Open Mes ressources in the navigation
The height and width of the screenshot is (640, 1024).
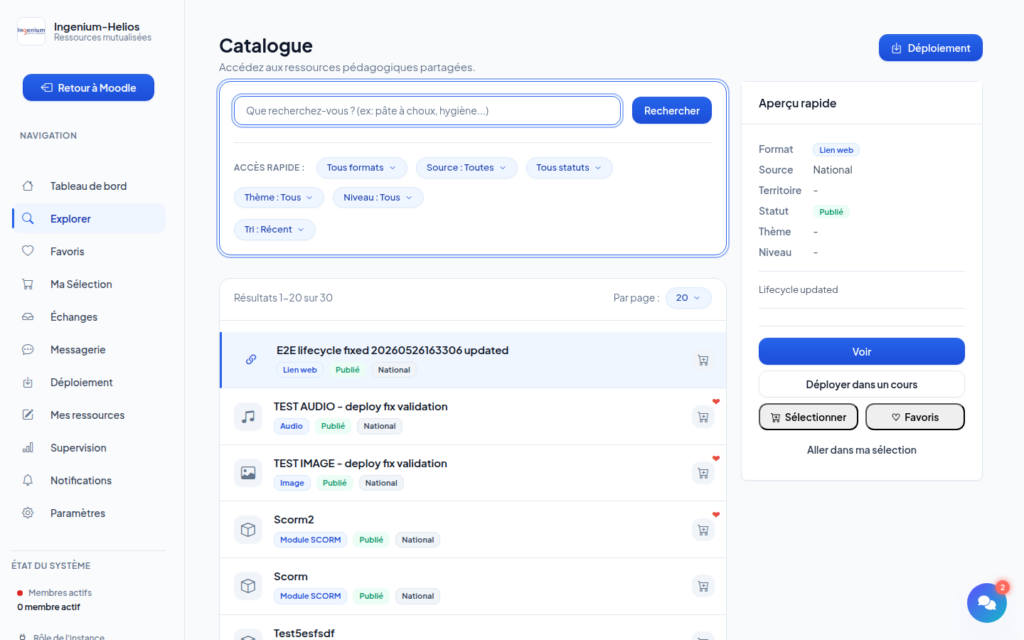point(88,415)
